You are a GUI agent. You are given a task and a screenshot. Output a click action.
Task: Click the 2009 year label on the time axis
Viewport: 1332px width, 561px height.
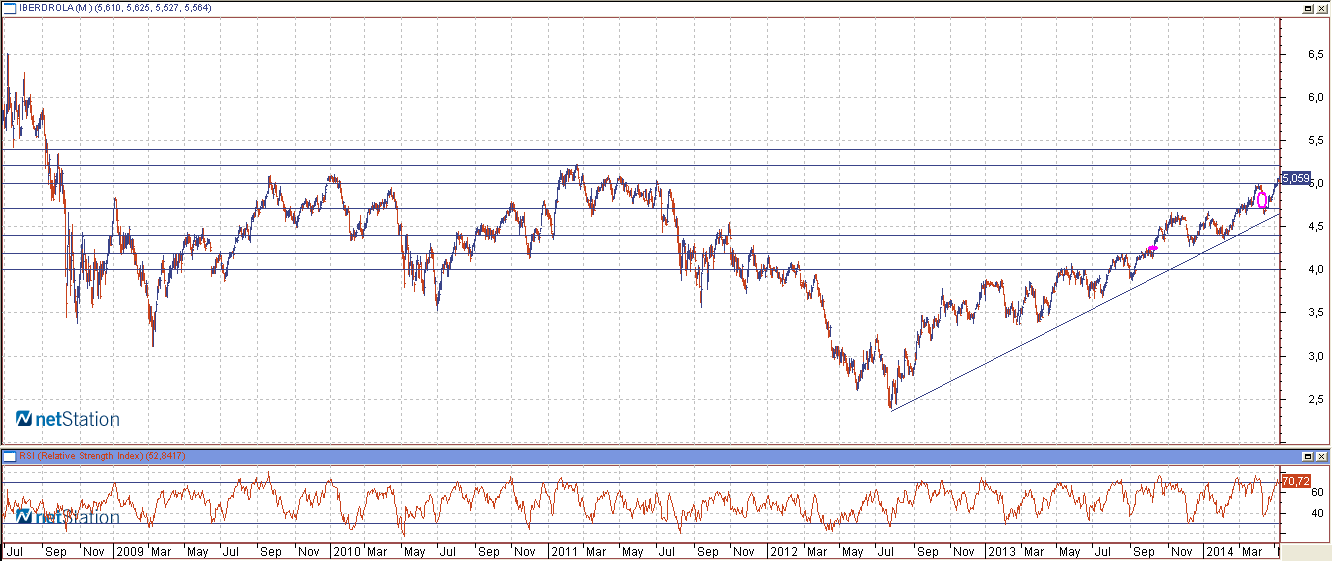(x=128, y=551)
